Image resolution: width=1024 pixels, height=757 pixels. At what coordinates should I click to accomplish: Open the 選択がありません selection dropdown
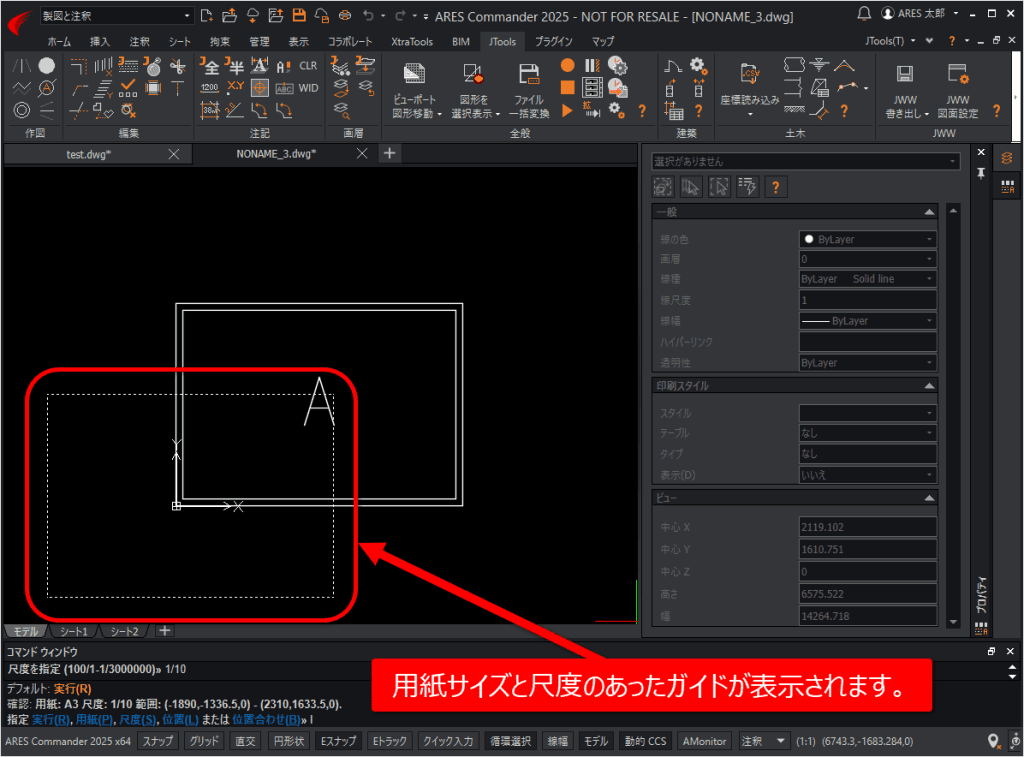point(806,161)
